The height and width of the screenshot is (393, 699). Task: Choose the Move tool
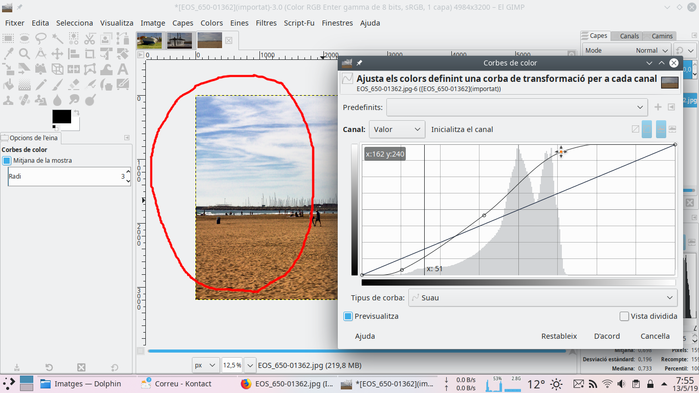click(57, 54)
